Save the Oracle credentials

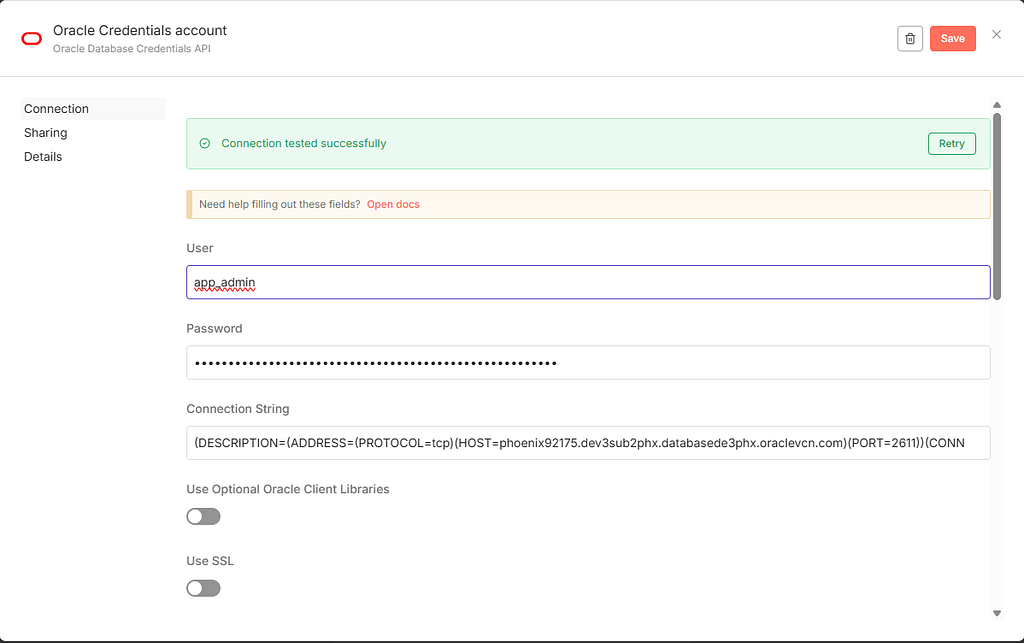(x=952, y=39)
